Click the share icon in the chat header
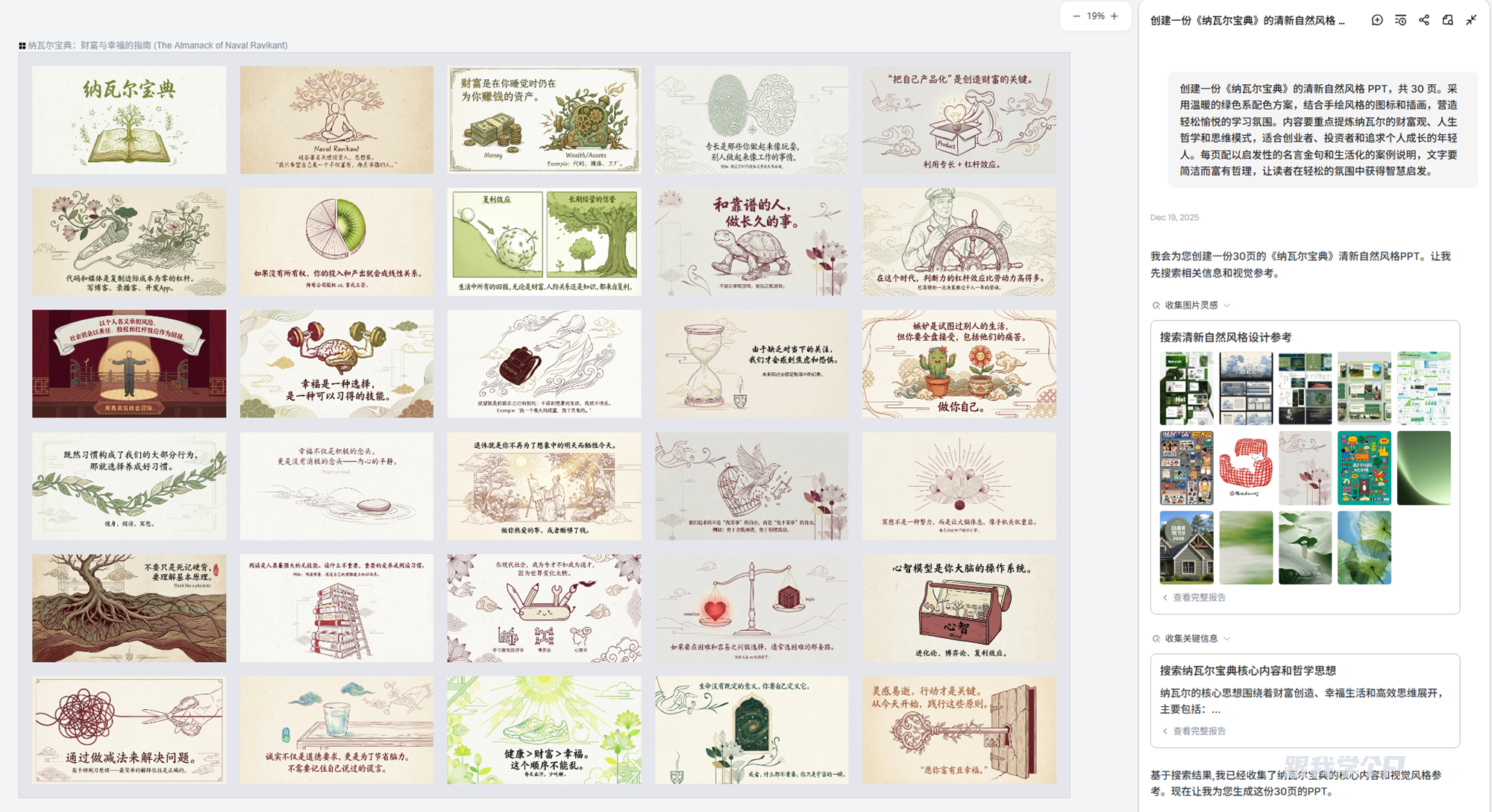This screenshot has height=812, width=1492. (1424, 20)
